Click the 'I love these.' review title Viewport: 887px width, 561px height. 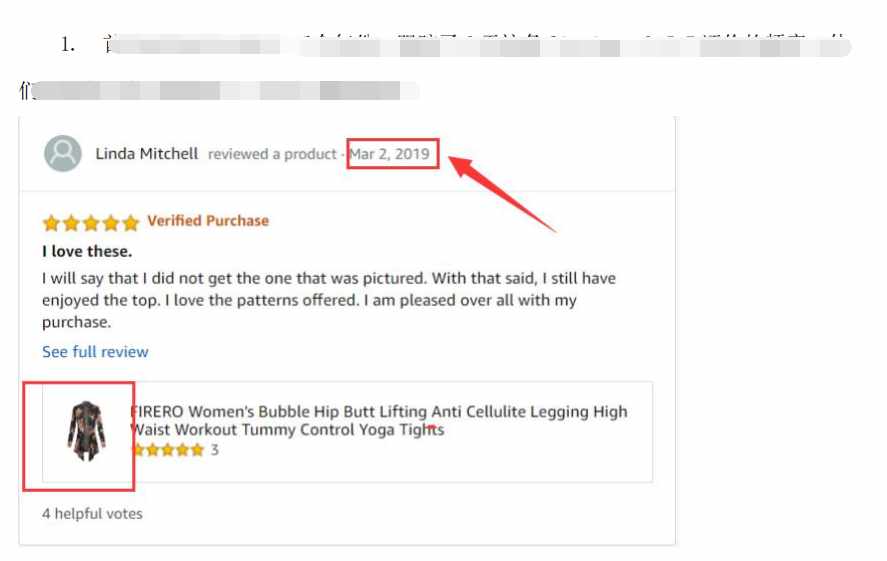(x=87, y=251)
